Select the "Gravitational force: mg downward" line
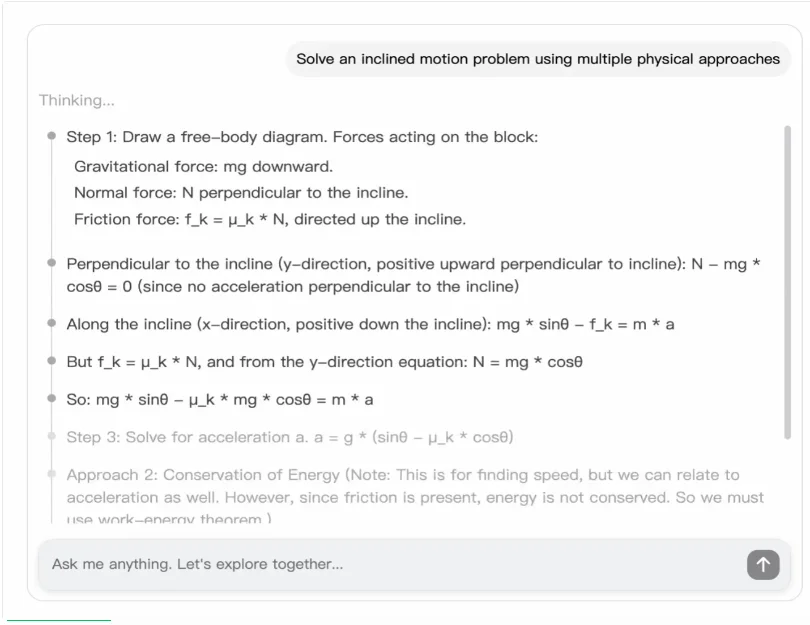 click(x=203, y=166)
